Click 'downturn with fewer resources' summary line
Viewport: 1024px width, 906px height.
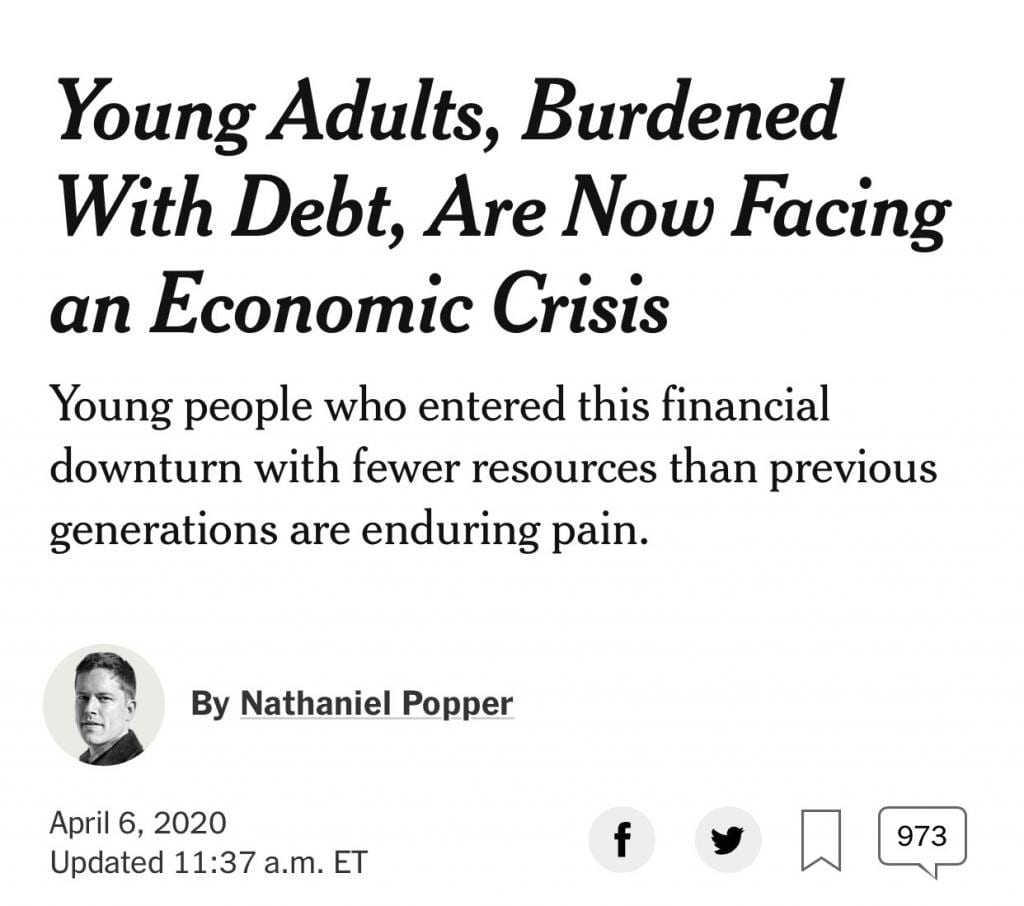point(353,467)
